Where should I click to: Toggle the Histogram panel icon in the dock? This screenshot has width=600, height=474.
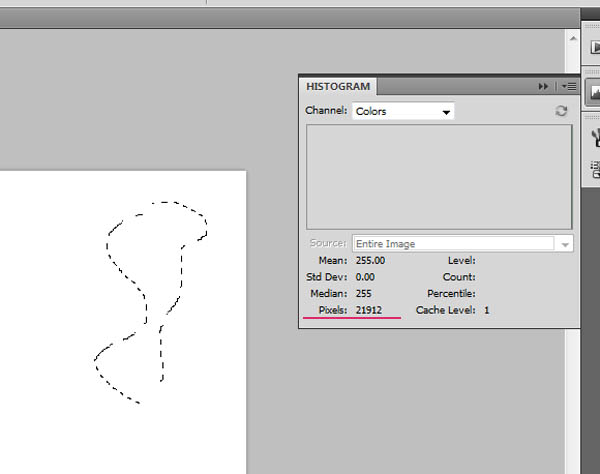[593, 92]
